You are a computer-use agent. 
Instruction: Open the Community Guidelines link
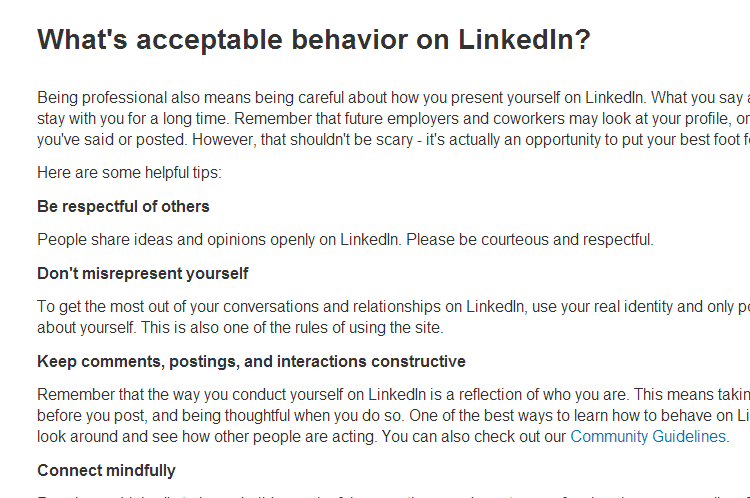point(648,436)
